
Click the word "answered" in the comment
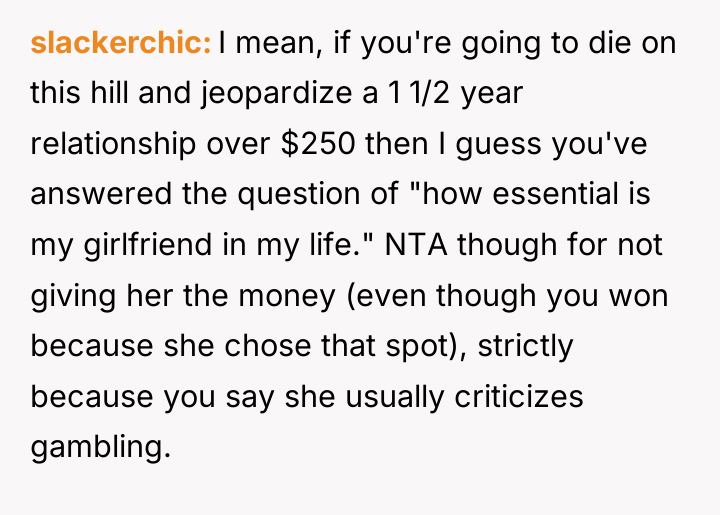tap(101, 194)
